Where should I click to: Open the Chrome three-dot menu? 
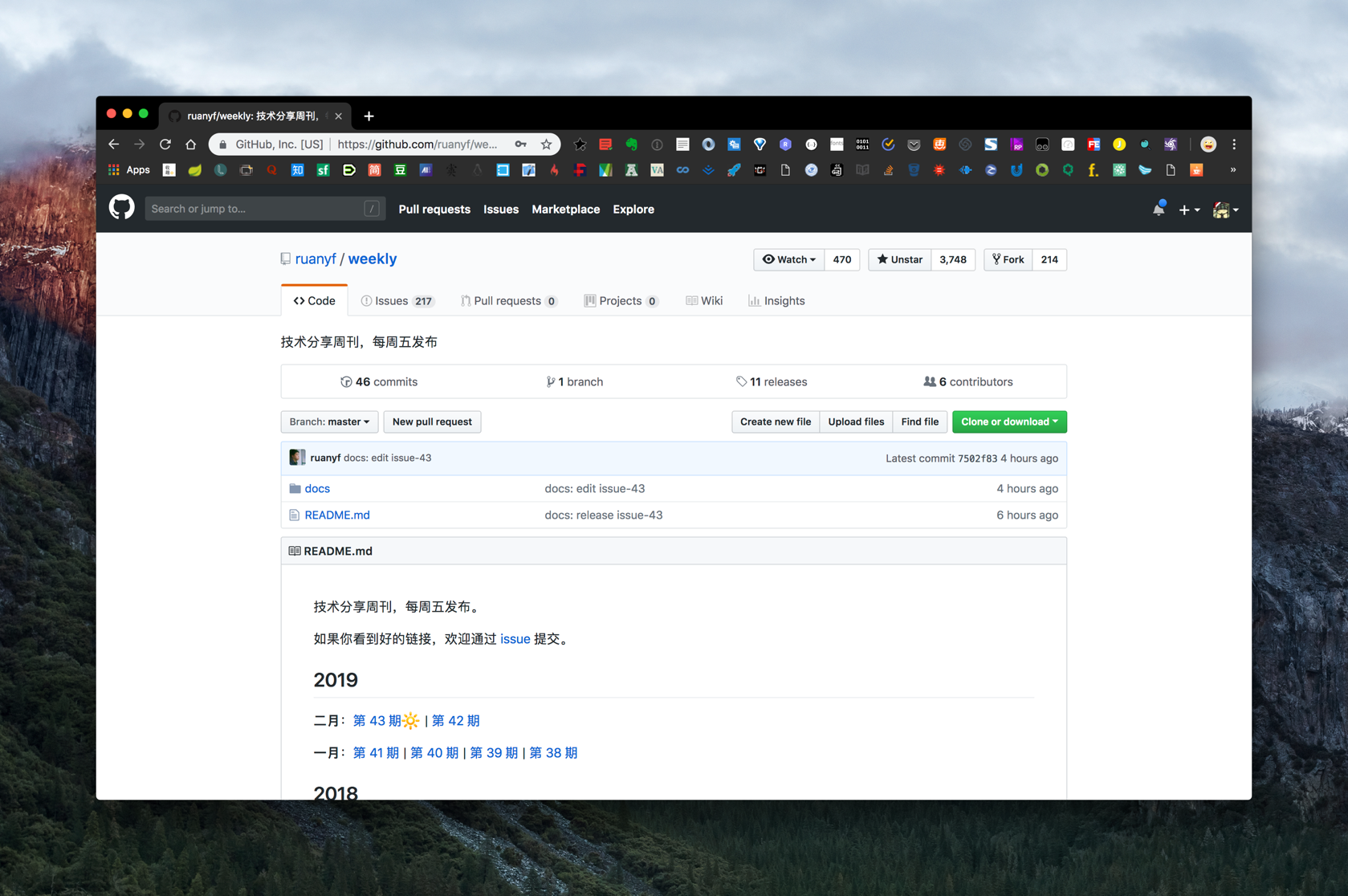point(1234,145)
